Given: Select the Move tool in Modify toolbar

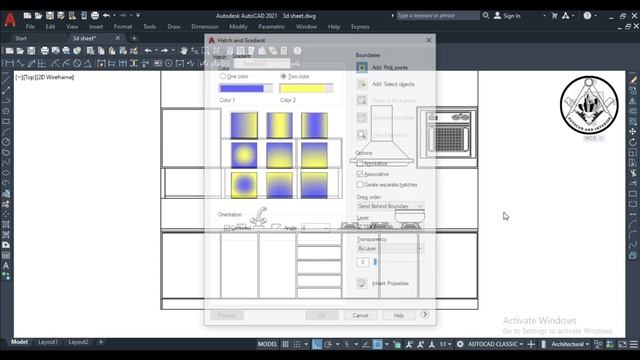Looking at the screenshot, I should click(x=633, y=132).
